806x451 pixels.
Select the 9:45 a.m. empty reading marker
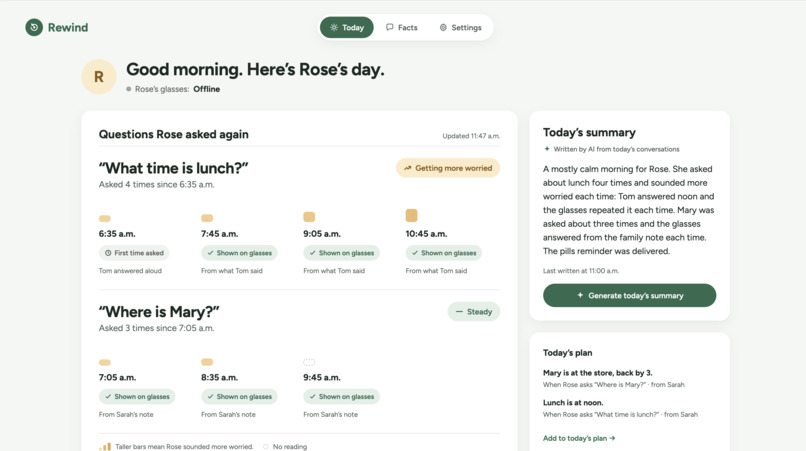point(309,362)
